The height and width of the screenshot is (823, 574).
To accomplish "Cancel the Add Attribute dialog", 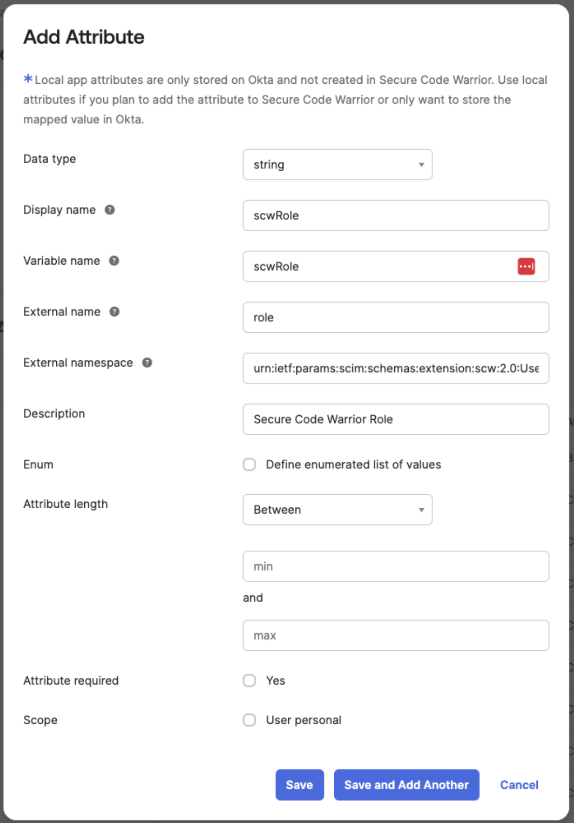I will 519,785.
